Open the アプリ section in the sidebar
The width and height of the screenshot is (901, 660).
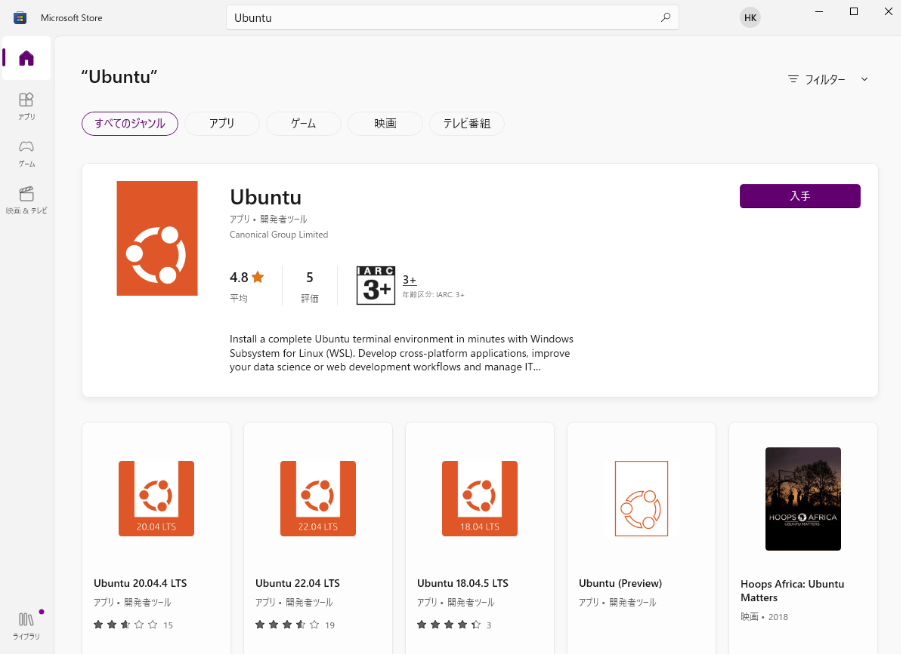26,106
